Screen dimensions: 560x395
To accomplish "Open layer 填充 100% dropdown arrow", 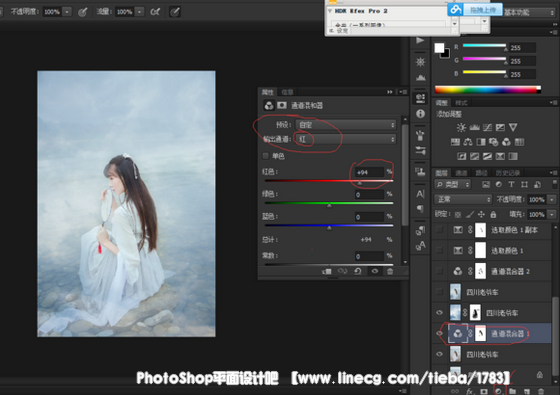I will click(552, 214).
